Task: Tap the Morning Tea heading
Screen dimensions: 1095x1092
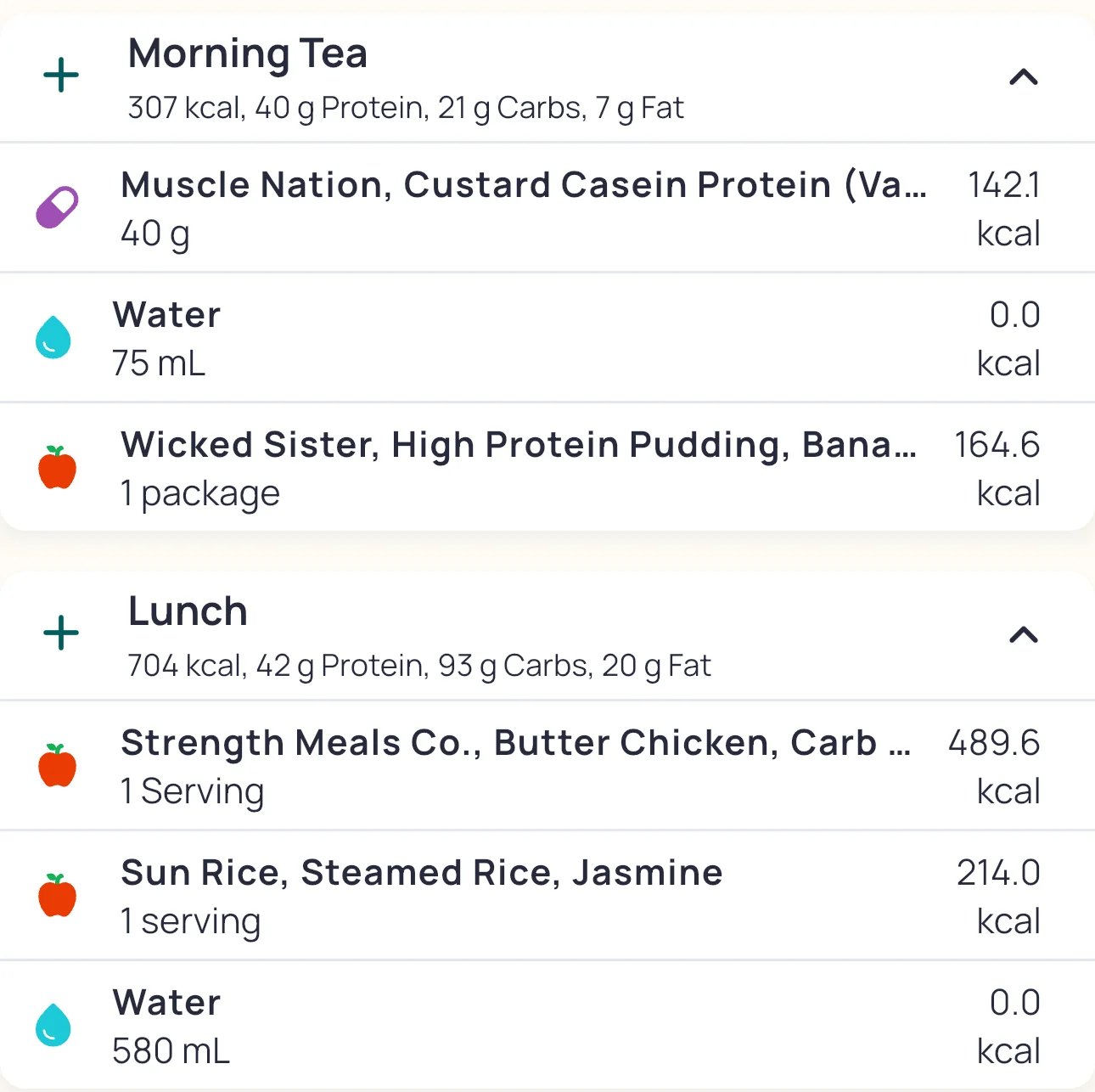Action: point(247,53)
